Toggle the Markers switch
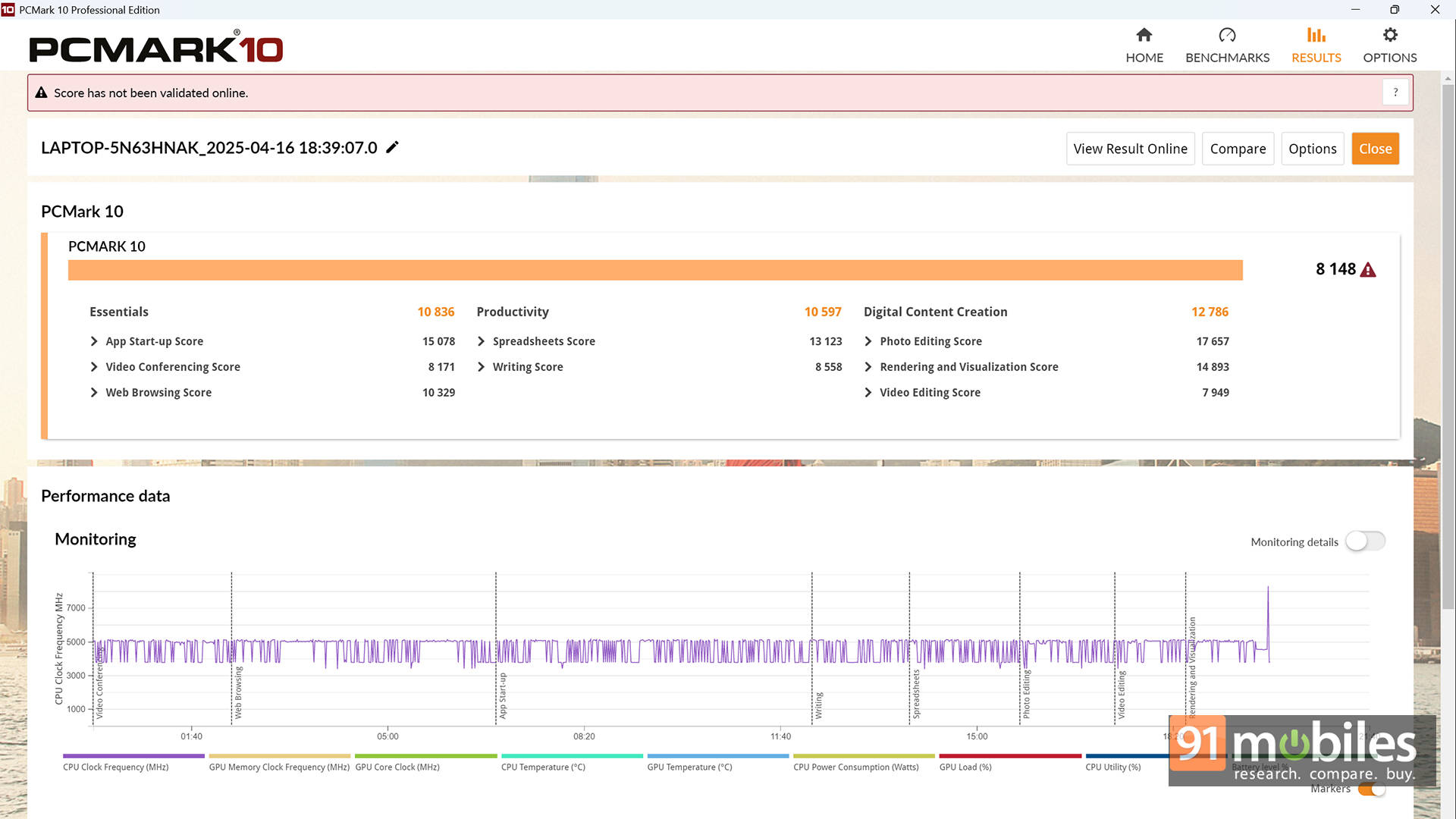This screenshot has height=819, width=1456. click(x=1371, y=789)
